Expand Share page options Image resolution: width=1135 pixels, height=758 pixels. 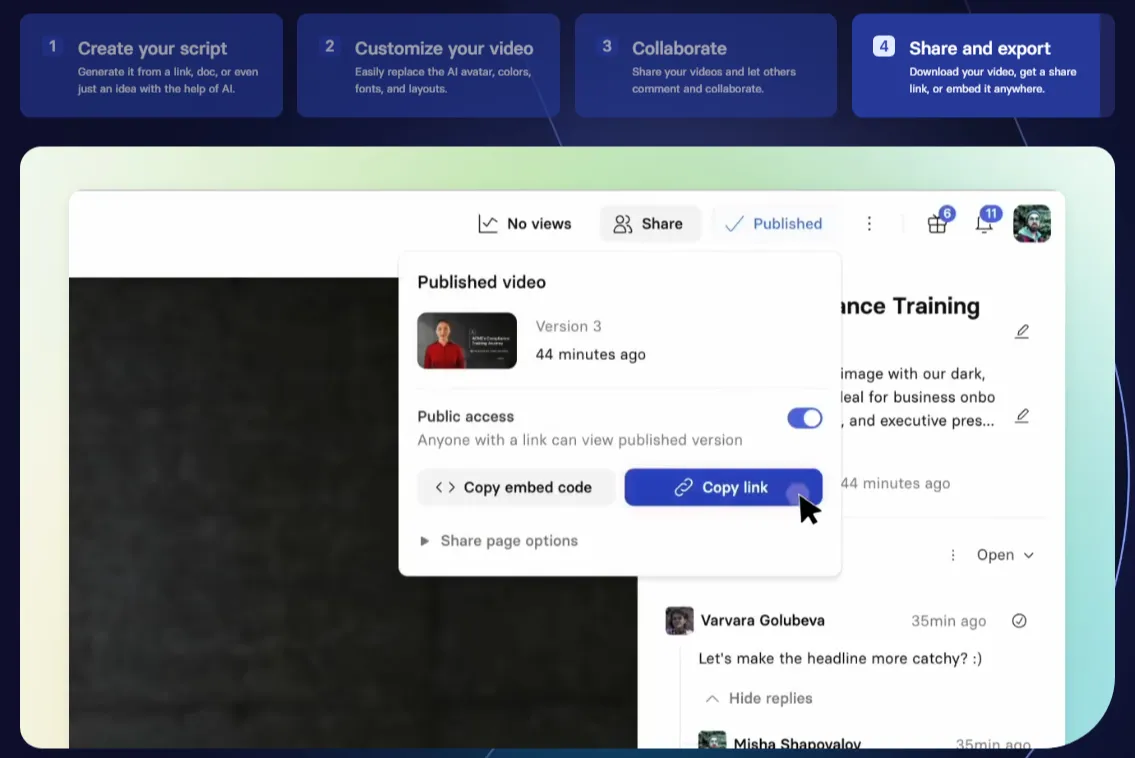click(x=499, y=541)
